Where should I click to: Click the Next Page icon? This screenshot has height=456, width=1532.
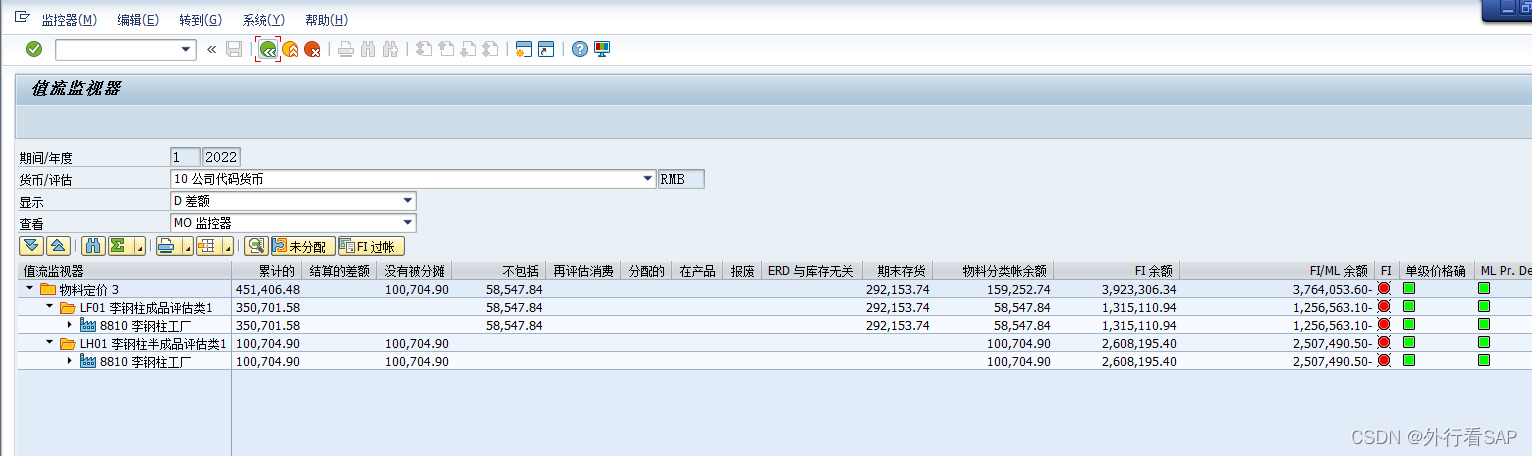point(468,49)
